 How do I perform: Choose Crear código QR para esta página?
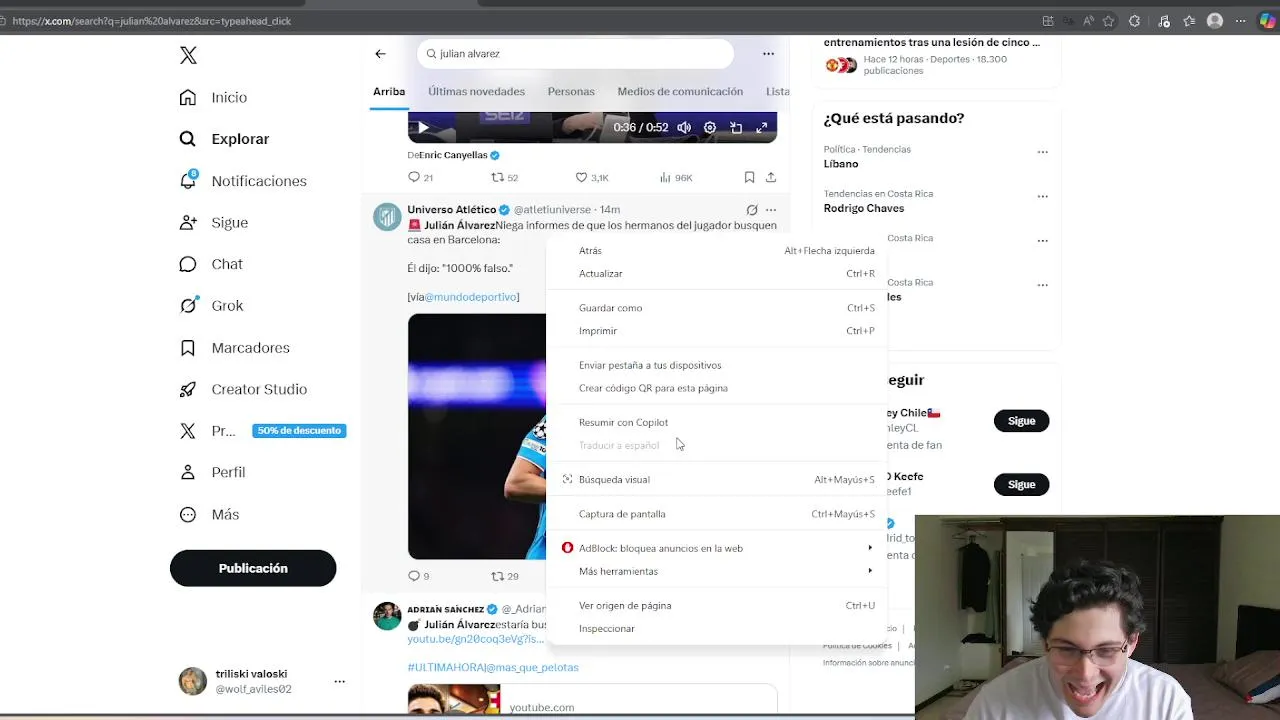[x=717, y=388]
